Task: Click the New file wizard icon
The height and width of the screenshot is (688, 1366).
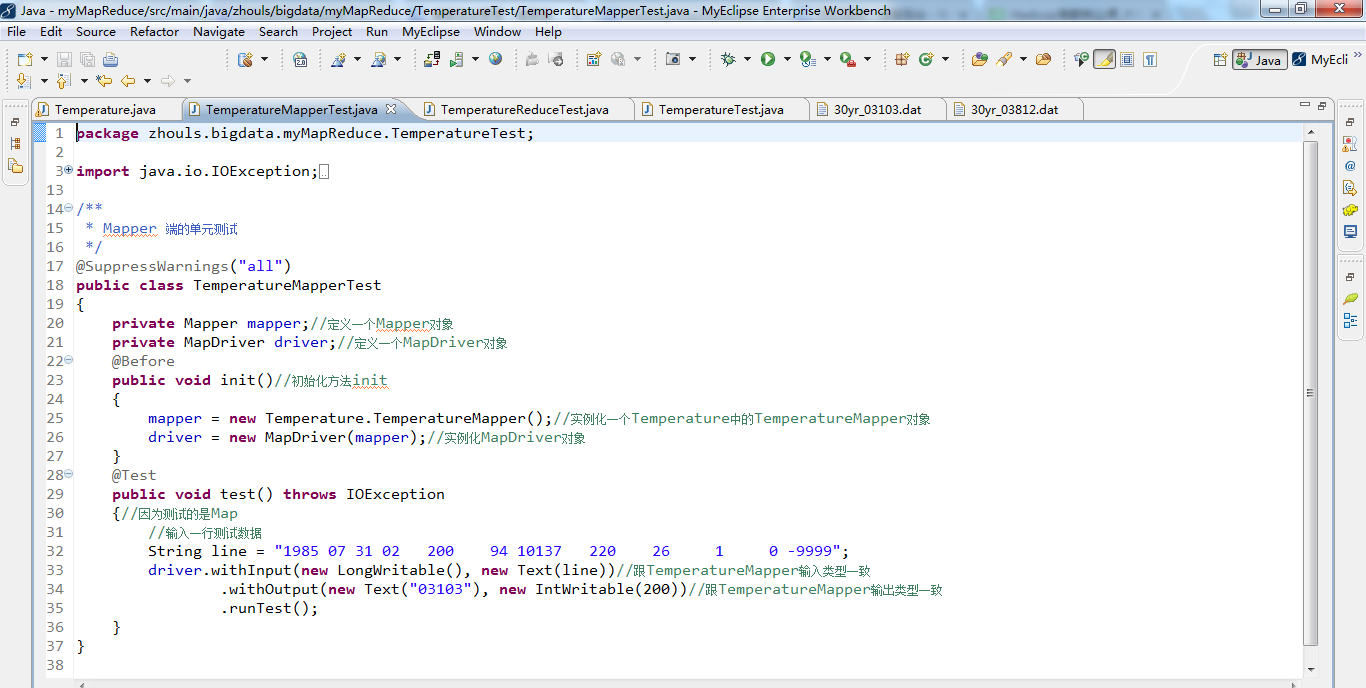Action: pos(24,60)
